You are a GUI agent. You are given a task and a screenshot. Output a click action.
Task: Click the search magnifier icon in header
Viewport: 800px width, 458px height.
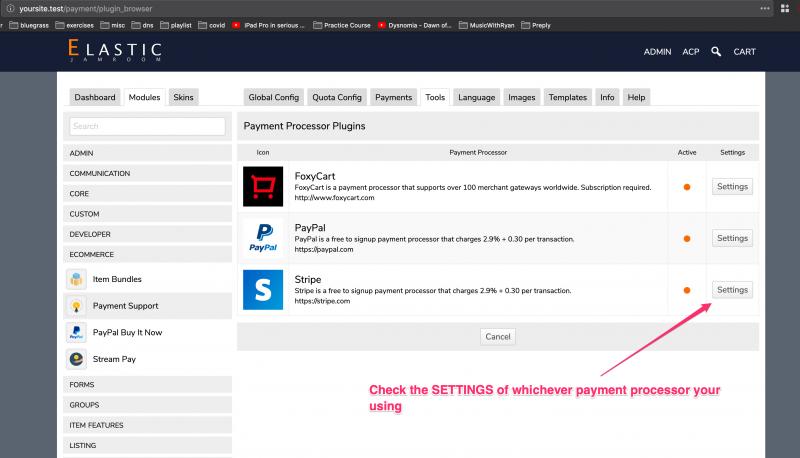coord(716,51)
